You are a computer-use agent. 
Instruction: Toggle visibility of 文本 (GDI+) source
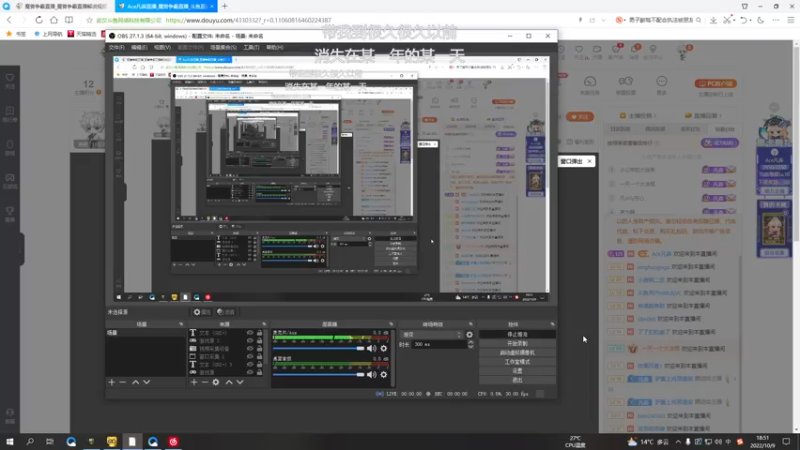tap(250, 333)
